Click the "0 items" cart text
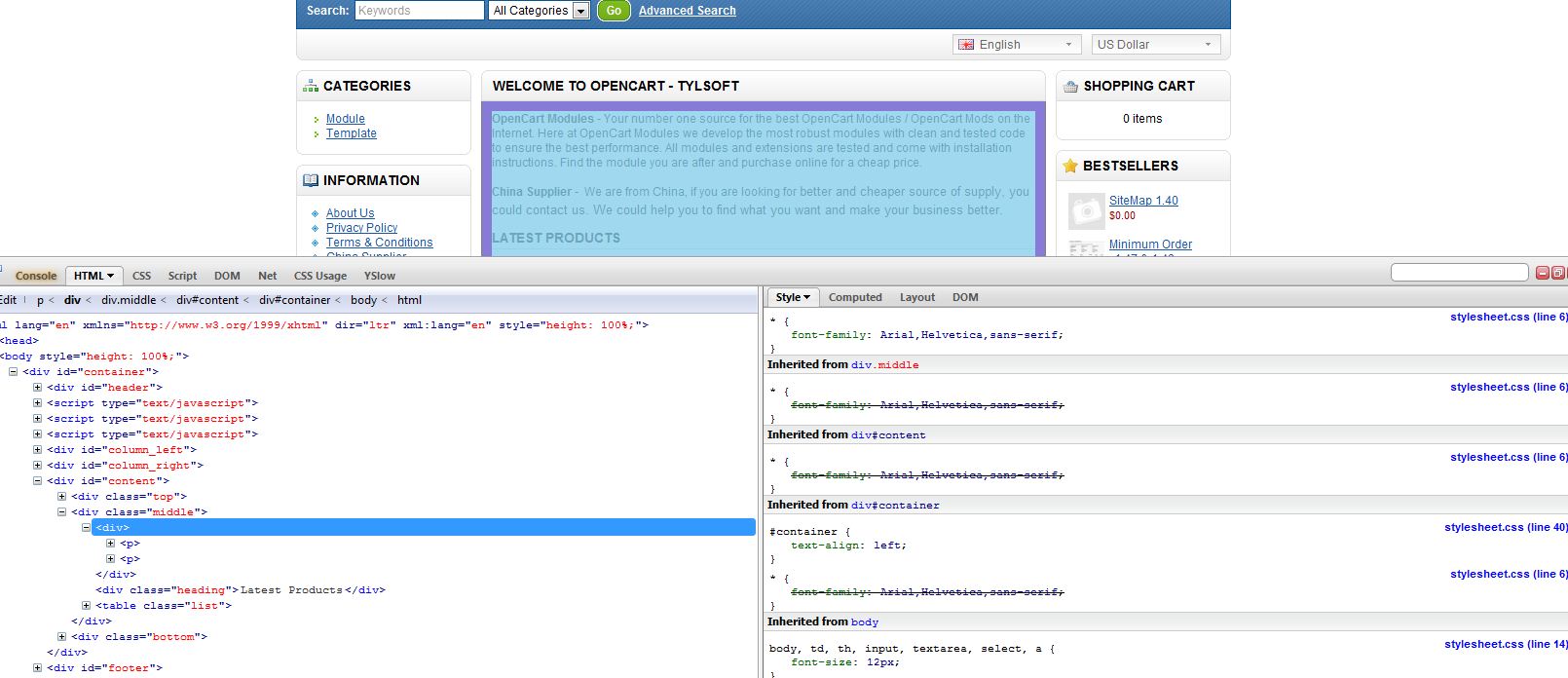Screen dimensions: 1568x678 pyautogui.click(x=1142, y=119)
